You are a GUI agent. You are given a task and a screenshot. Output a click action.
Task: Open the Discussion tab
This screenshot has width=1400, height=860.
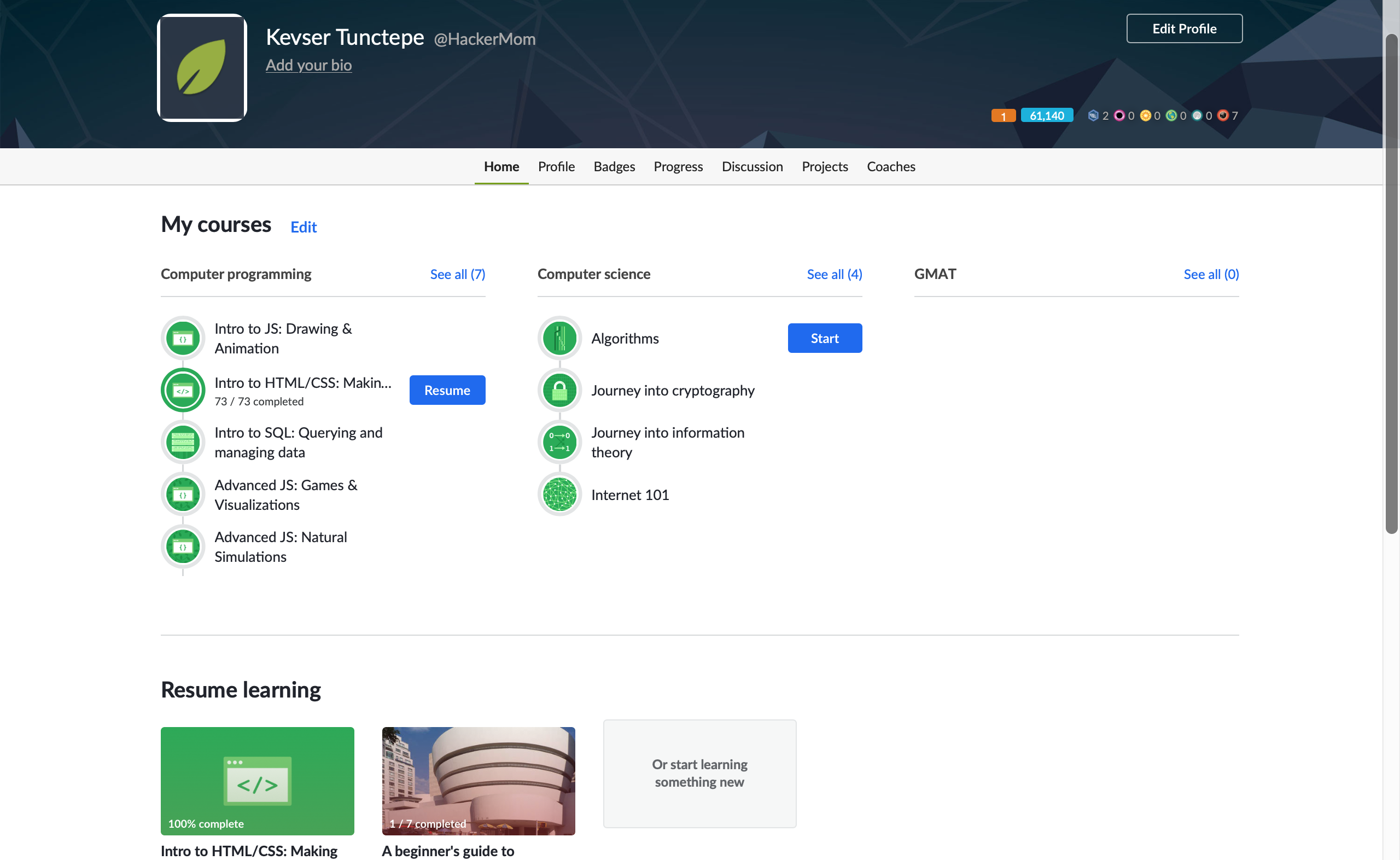(x=752, y=166)
